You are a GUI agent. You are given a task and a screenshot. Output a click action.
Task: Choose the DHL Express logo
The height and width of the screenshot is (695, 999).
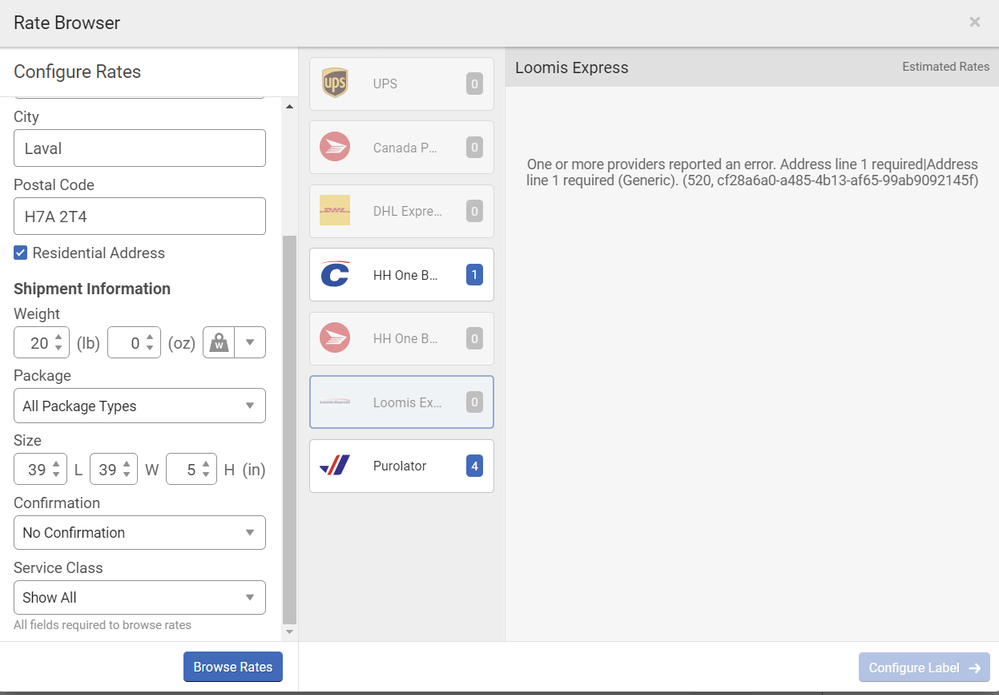point(335,211)
